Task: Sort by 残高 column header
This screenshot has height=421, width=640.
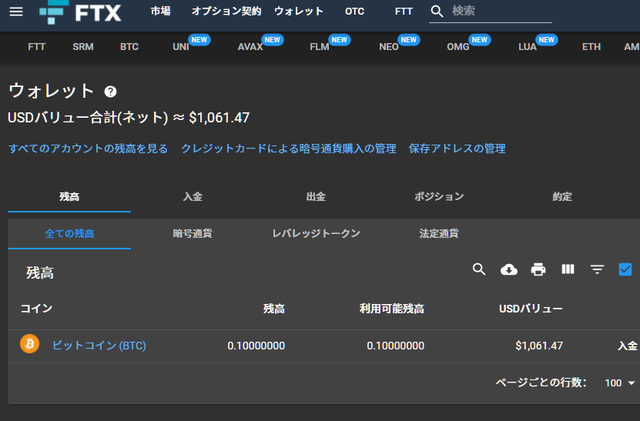Action: [274, 309]
